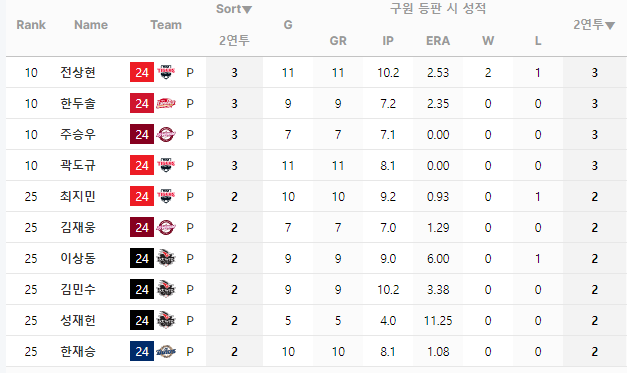
Task: Click the Tigers logo beside 최지민
Action: (166, 196)
